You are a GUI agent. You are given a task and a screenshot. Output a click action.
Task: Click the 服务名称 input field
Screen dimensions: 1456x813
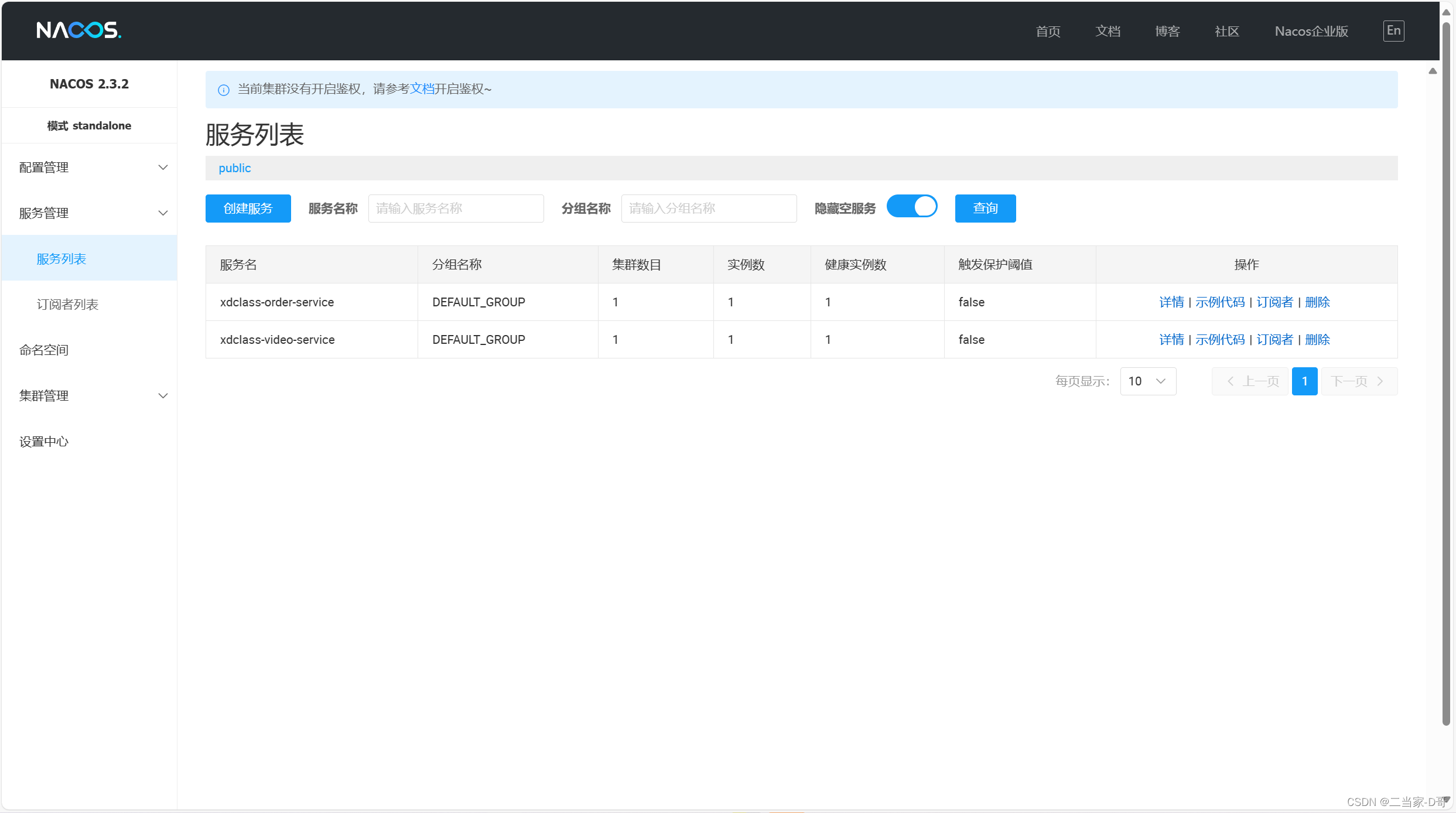pyautogui.click(x=456, y=209)
